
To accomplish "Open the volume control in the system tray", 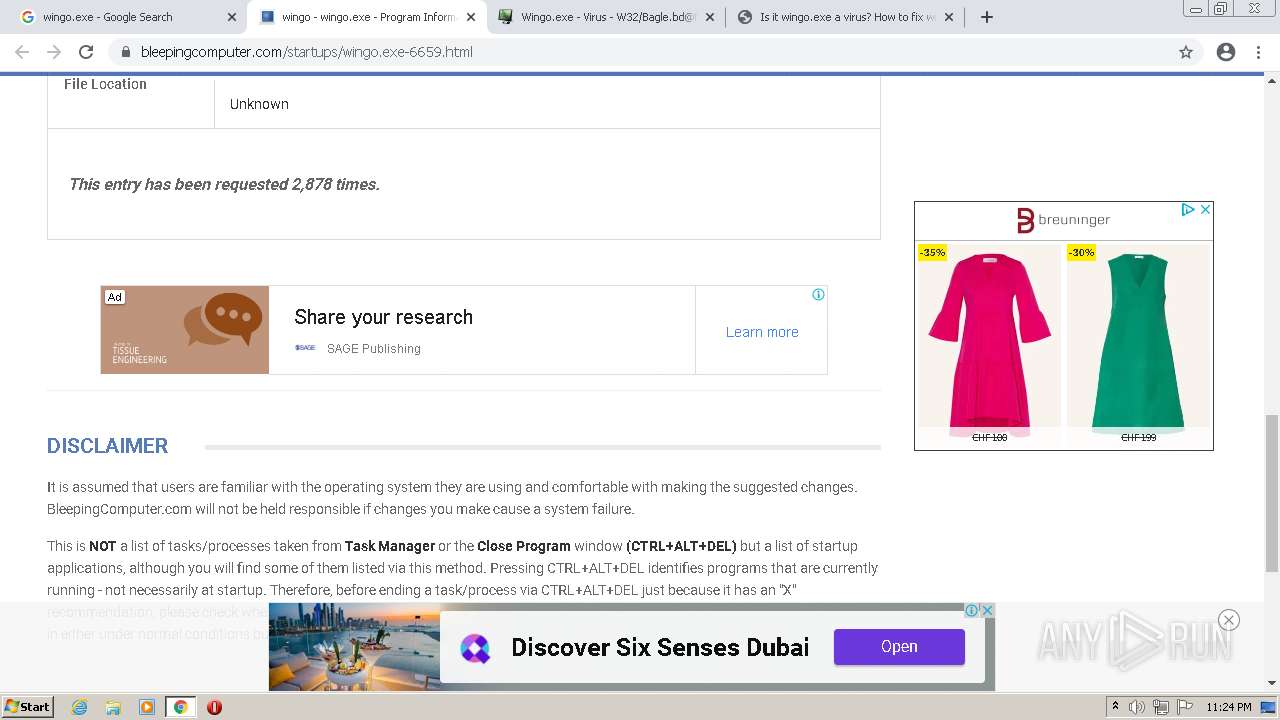I will pyautogui.click(x=1137, y=707).
